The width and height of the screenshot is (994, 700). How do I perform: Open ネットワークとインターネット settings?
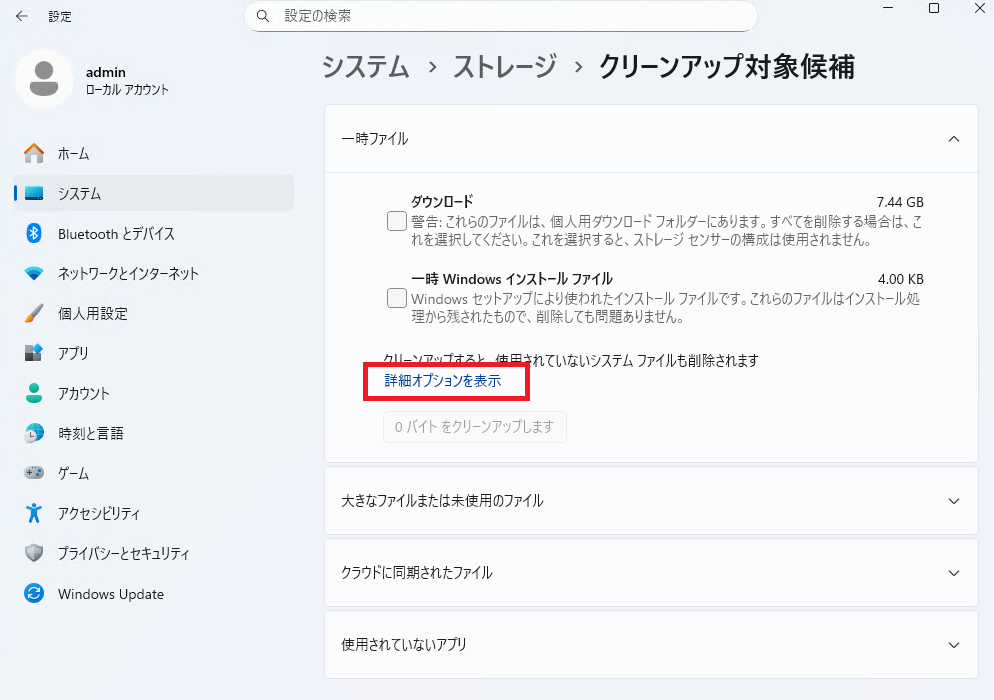point(154,273)
